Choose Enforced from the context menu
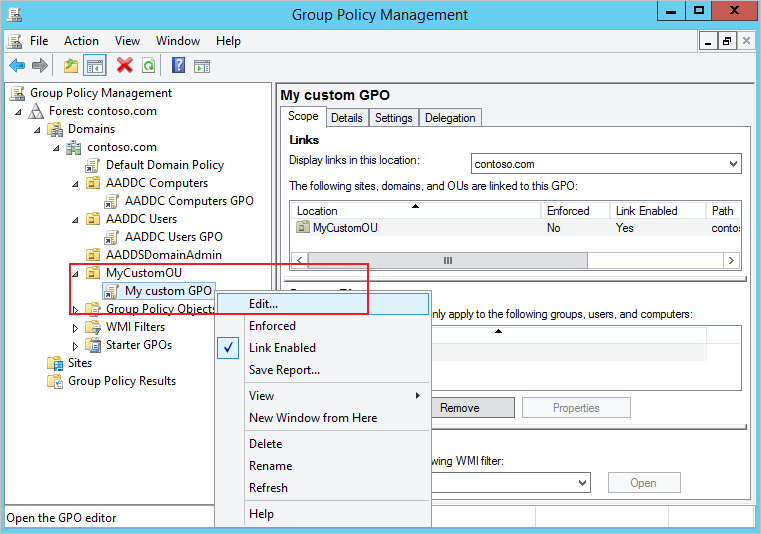Image resolution: width=761 pixels, height=534 pixels. coord(324,326)
